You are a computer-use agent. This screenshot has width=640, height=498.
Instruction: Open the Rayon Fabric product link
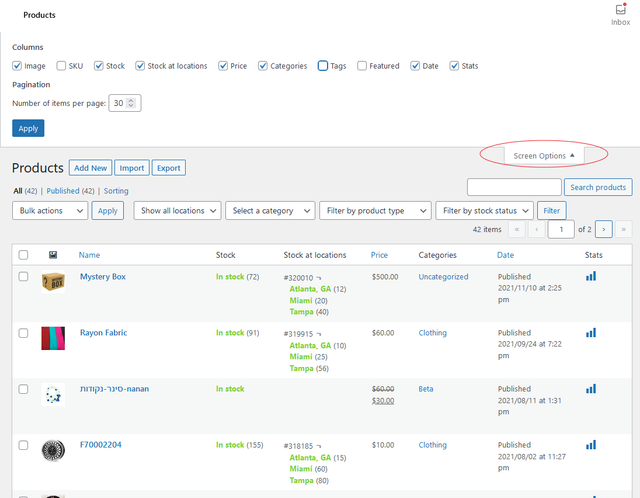click(103, 333)
